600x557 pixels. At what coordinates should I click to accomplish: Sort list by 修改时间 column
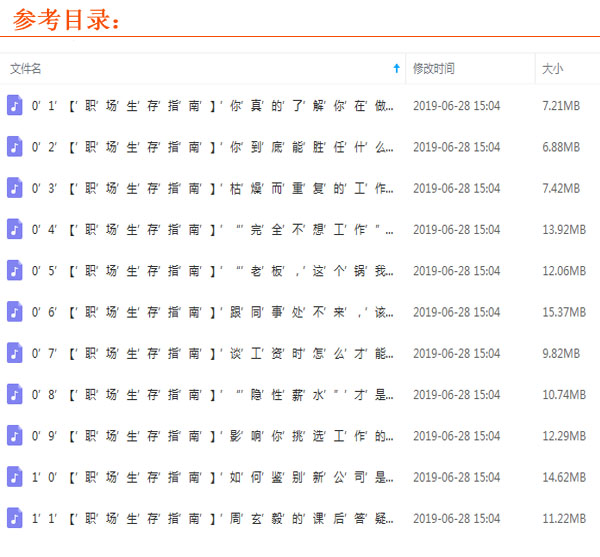coord(433,69)
